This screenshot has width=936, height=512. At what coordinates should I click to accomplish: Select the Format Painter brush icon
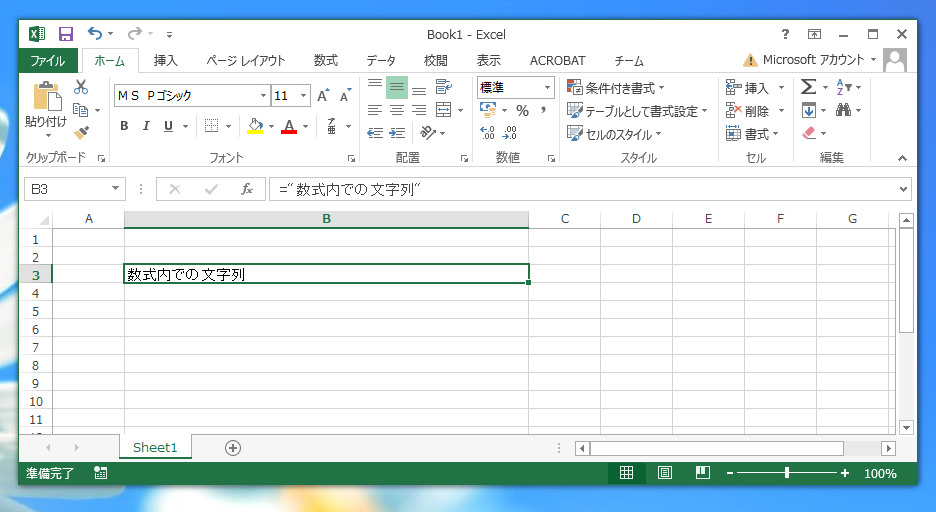81,132
